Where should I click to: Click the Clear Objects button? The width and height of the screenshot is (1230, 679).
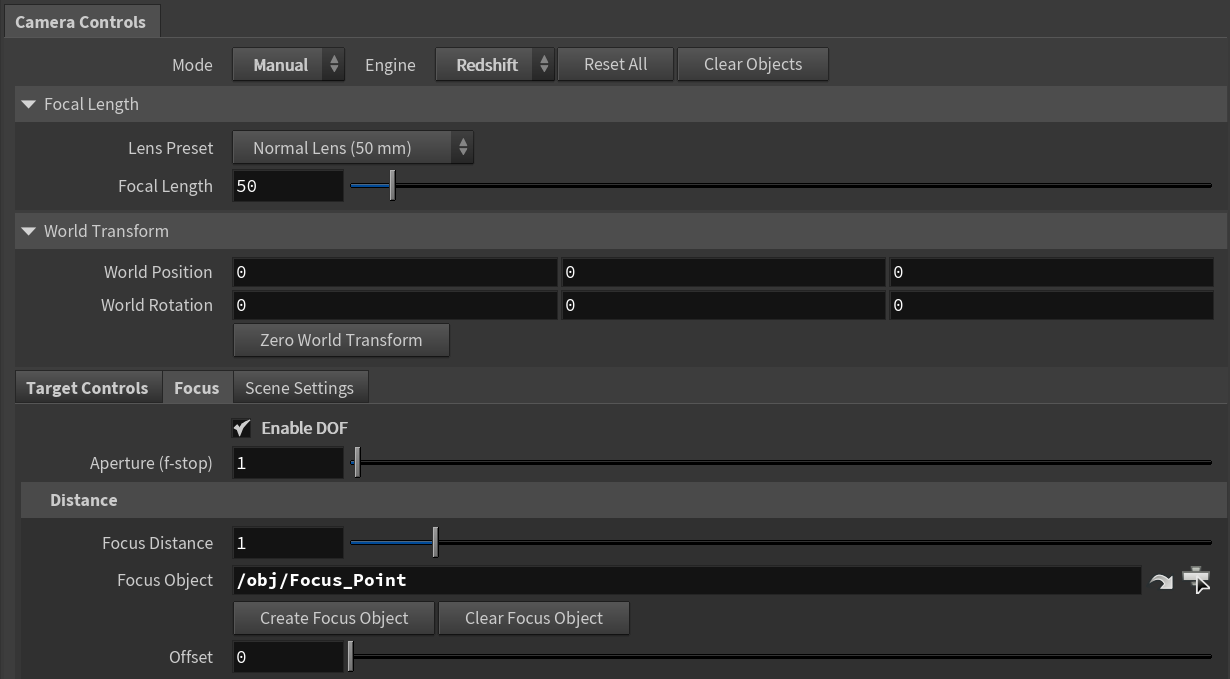(x=753, y=65)
